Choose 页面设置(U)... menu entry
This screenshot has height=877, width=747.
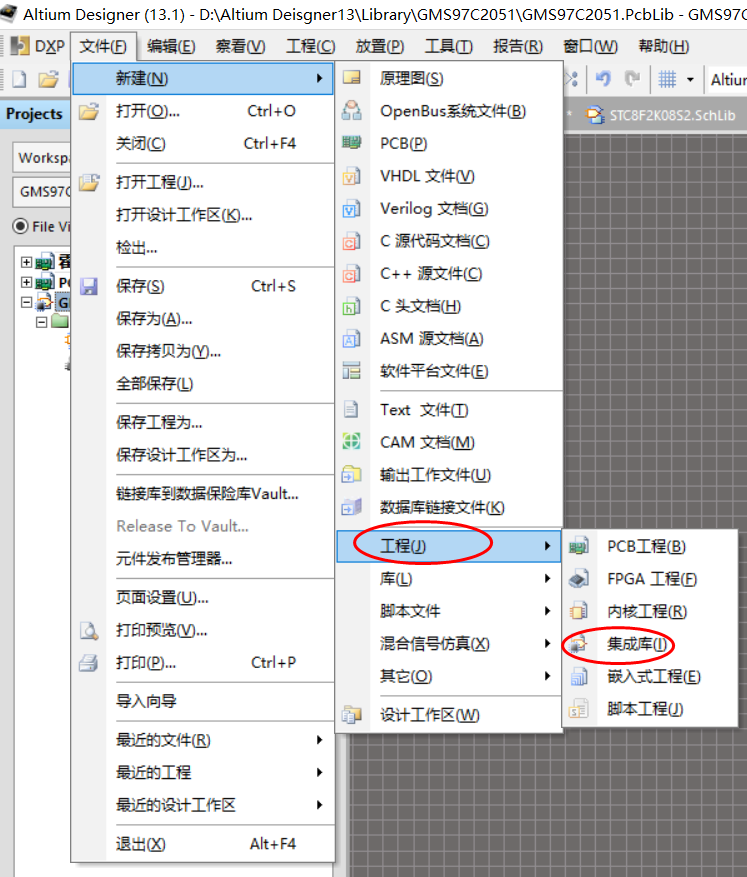204,597
